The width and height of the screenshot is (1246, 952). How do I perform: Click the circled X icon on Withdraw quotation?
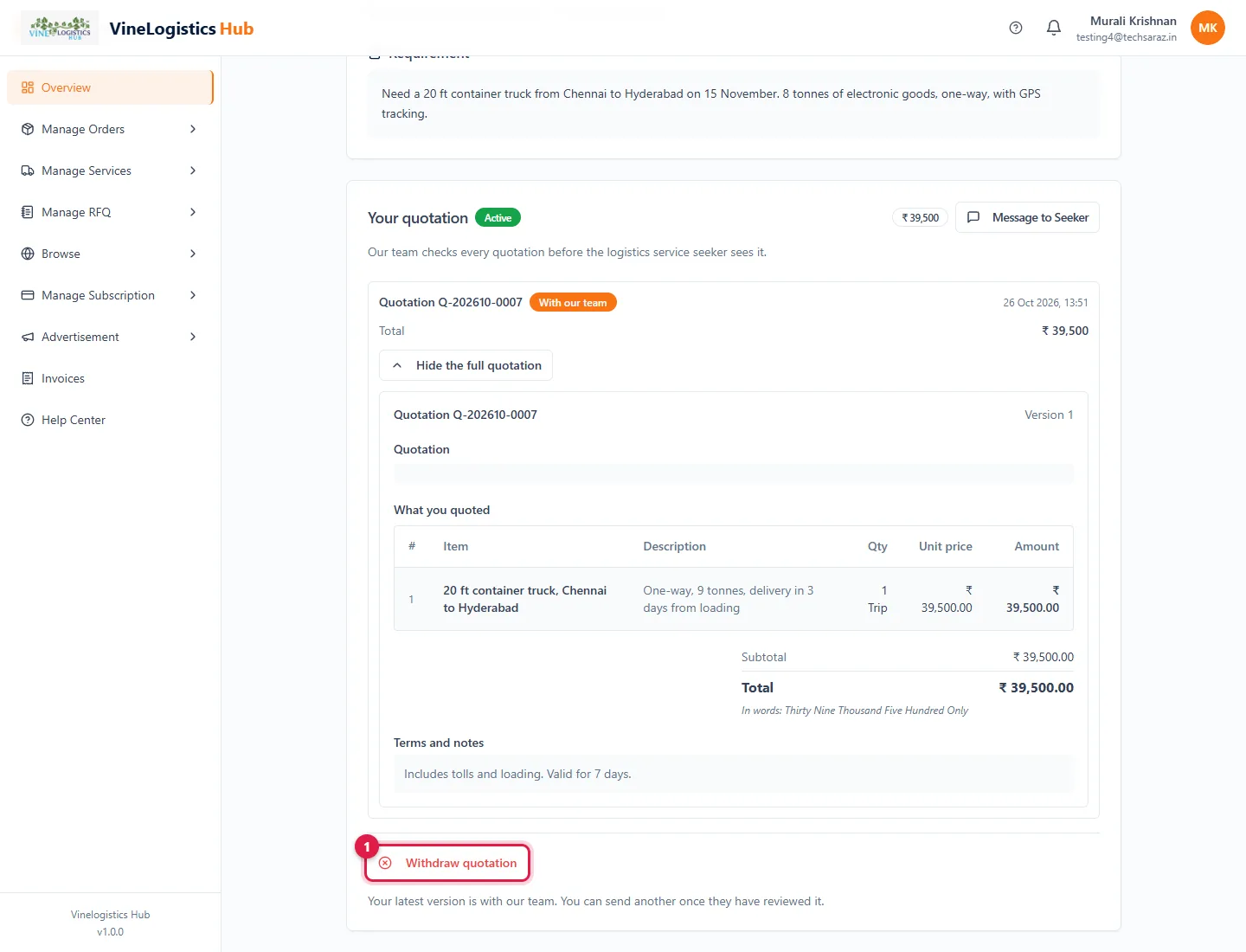pos(386,863)
